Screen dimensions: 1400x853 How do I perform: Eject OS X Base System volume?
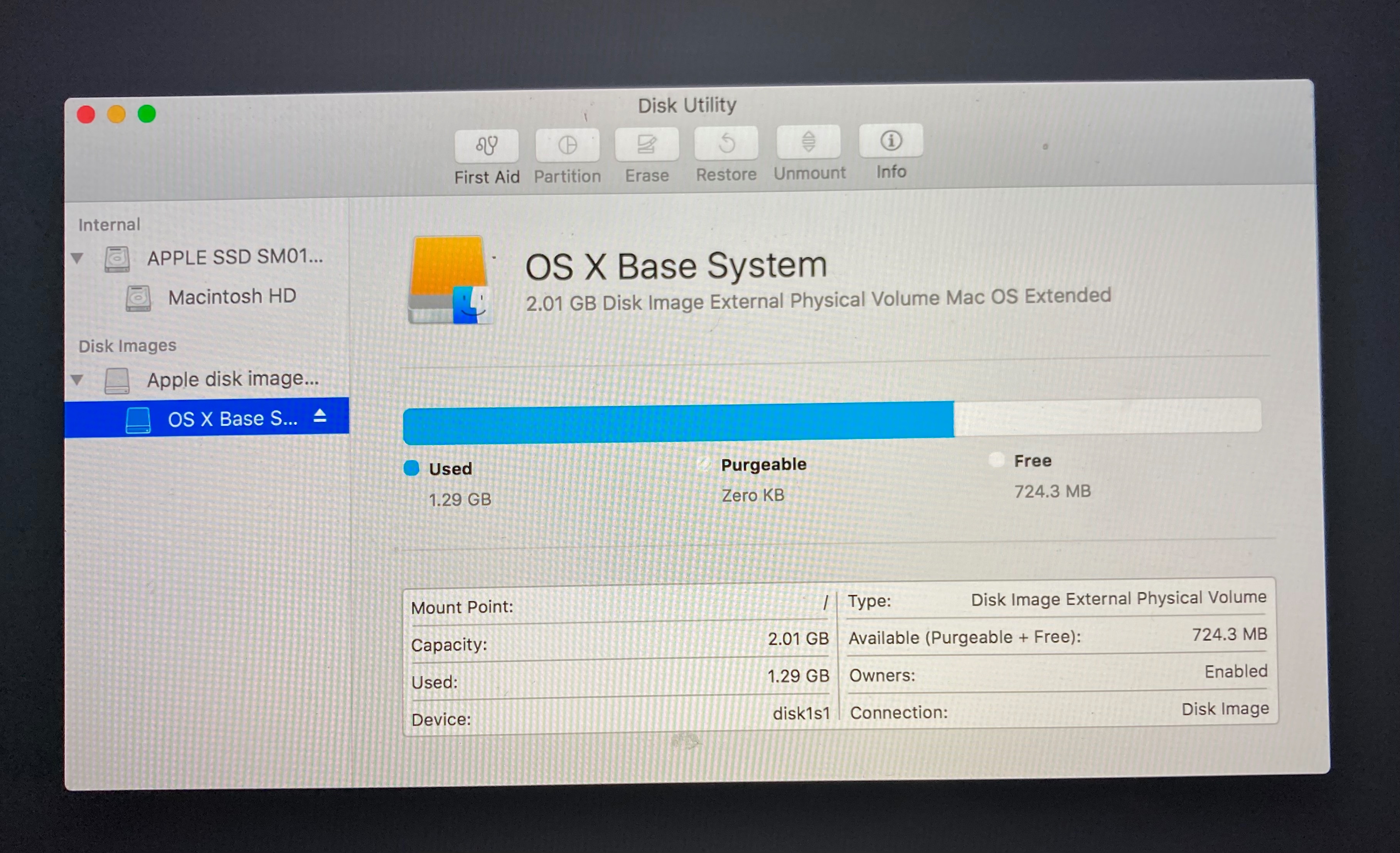320,416
